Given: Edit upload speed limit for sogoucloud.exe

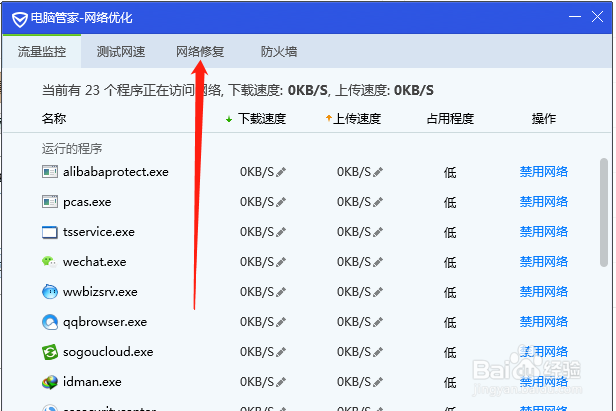Looking at the screenshot, I should tap(378, 352).
